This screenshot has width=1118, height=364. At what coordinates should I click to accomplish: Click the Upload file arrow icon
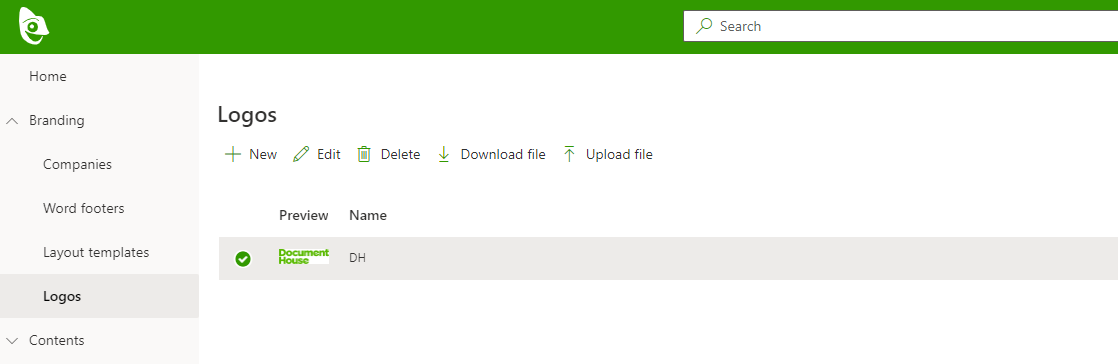pos(569,155)
